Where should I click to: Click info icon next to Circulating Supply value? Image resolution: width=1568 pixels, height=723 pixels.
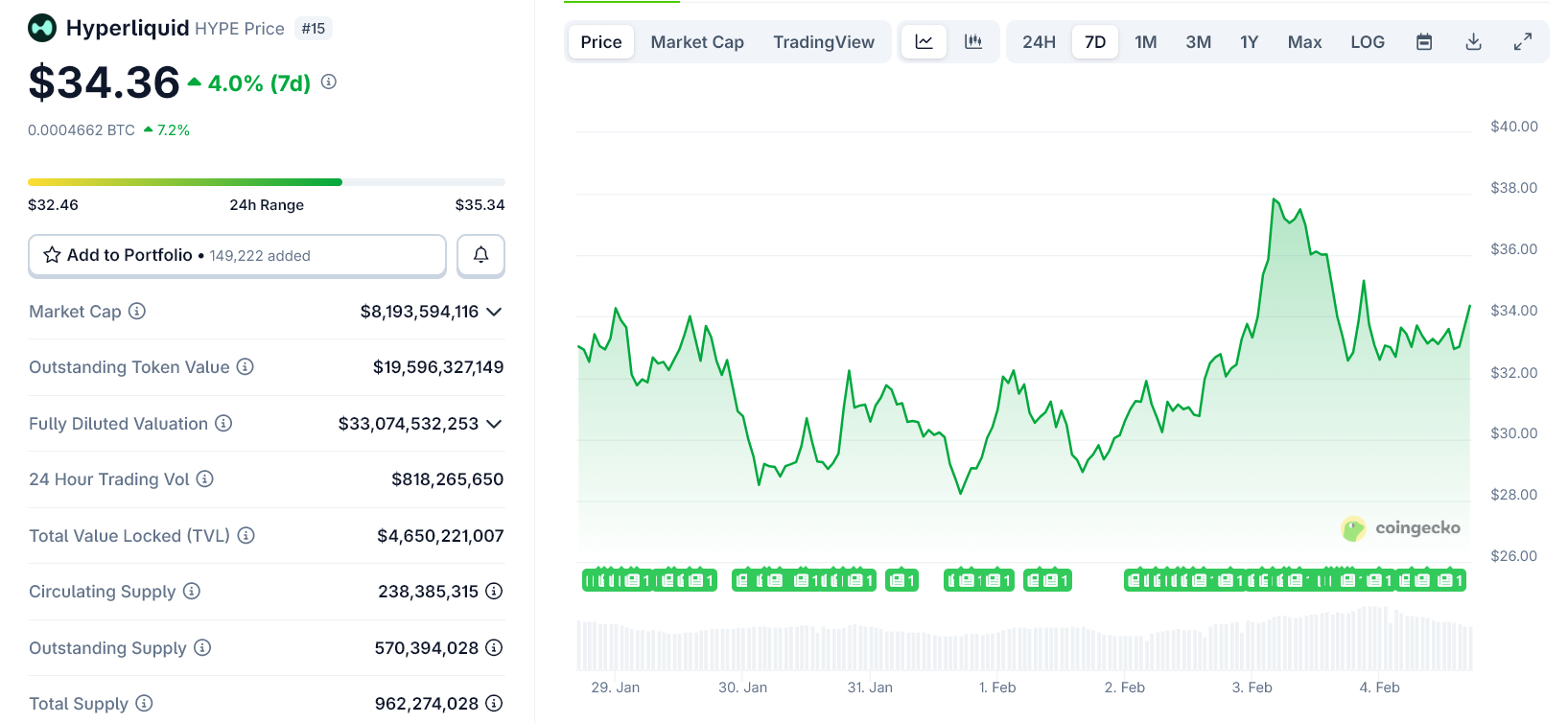[x=494, y=592]
